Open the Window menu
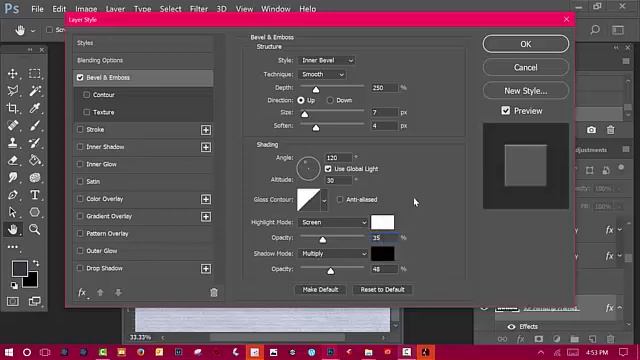Viewport: 640px width, 360px height. pyautogui.click(x=276, y=9)
